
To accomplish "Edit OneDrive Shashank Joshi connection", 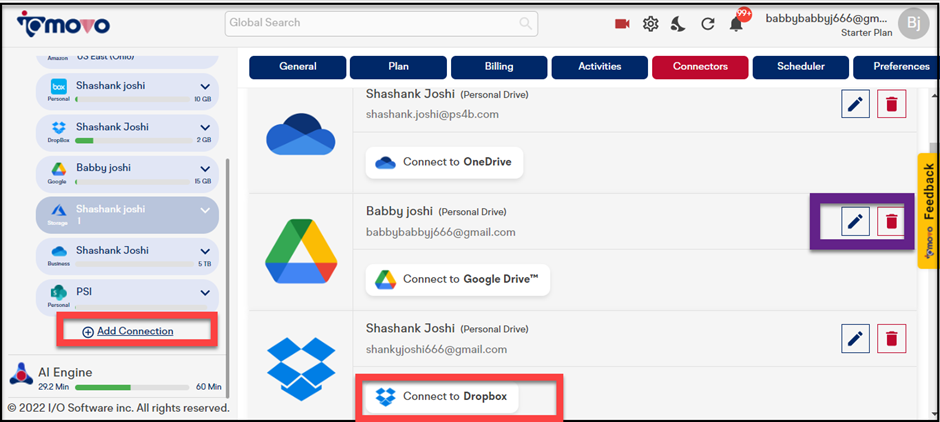I will [x=855, y=104].
